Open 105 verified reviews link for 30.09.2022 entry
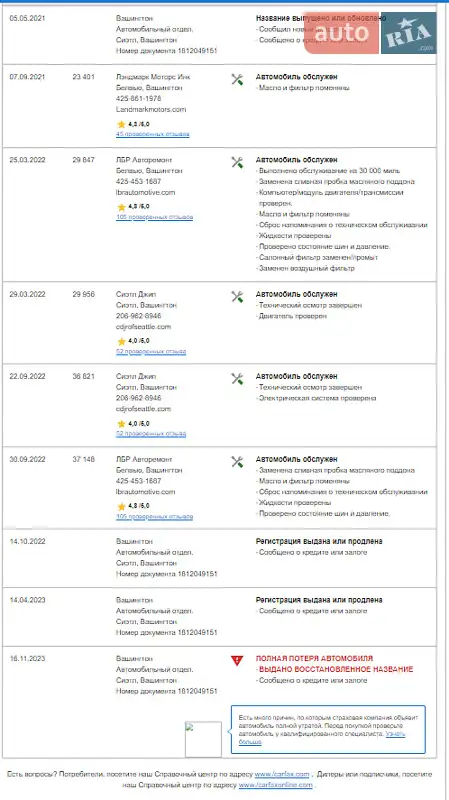 tap(154, 517)
